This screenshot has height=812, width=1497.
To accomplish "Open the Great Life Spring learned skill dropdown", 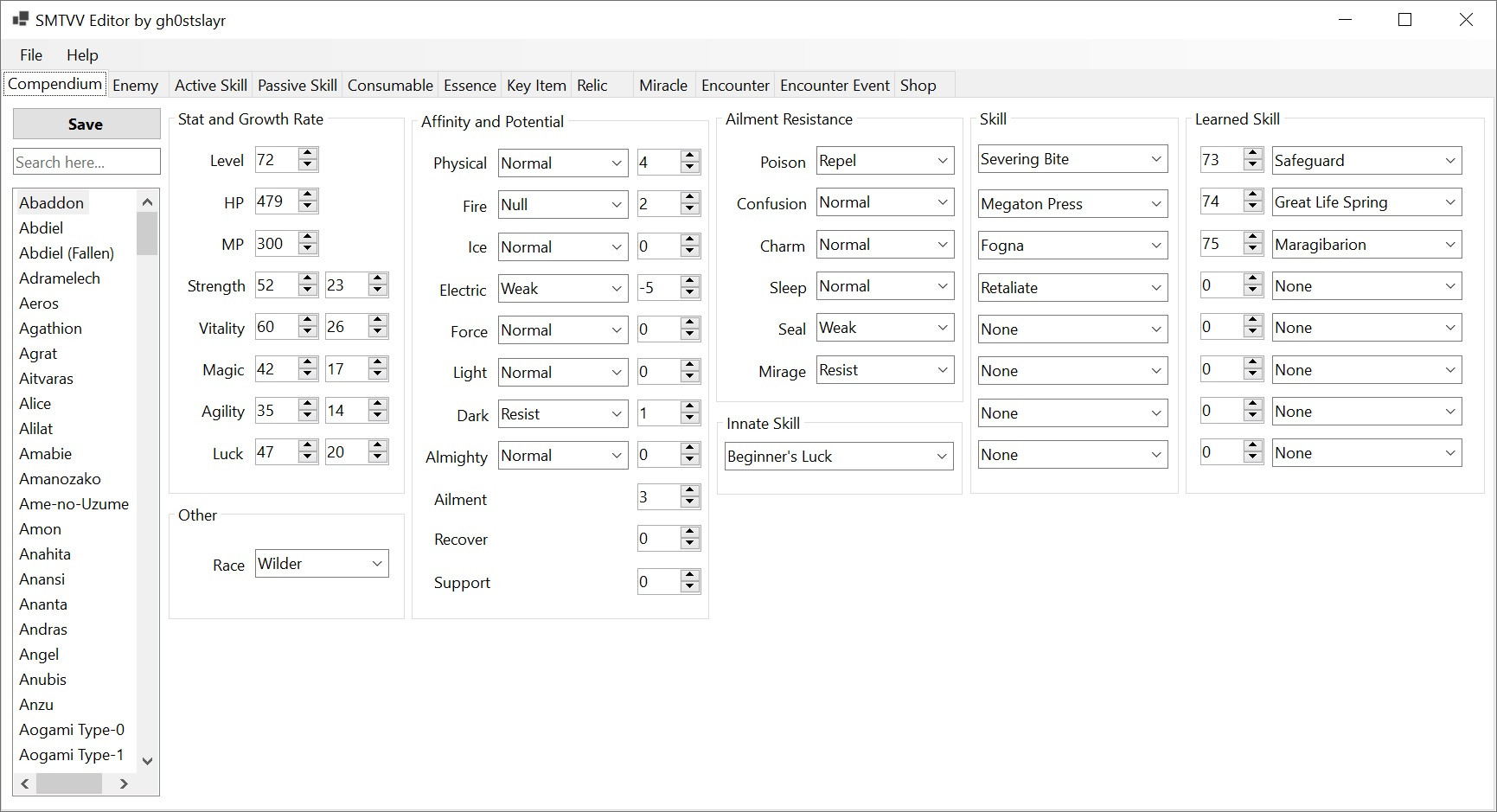I will pyautogui.click(x=1366, y=201).
